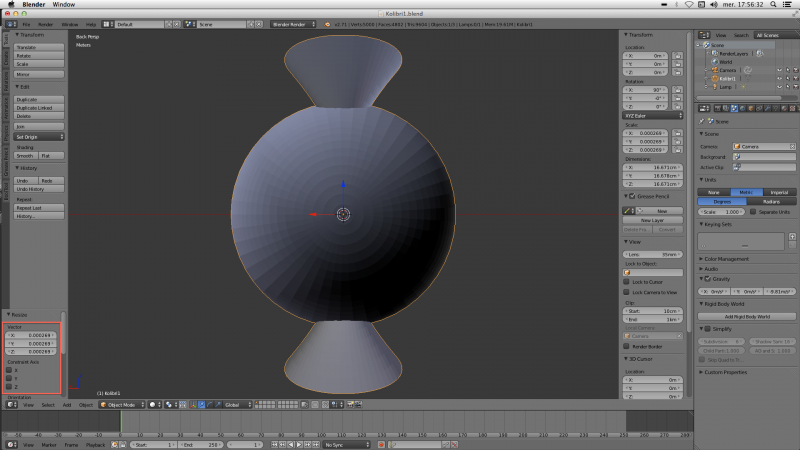Check the Separate Units option
The width and height of the screenshot is (800, 450).
pos(753,212)
